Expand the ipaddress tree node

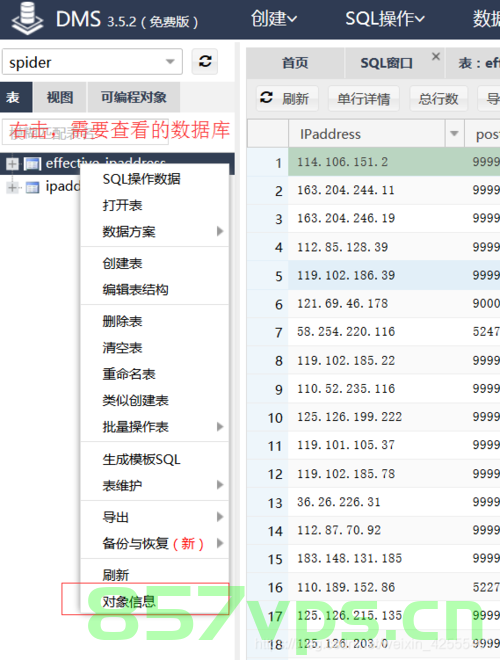click(12, 187)
